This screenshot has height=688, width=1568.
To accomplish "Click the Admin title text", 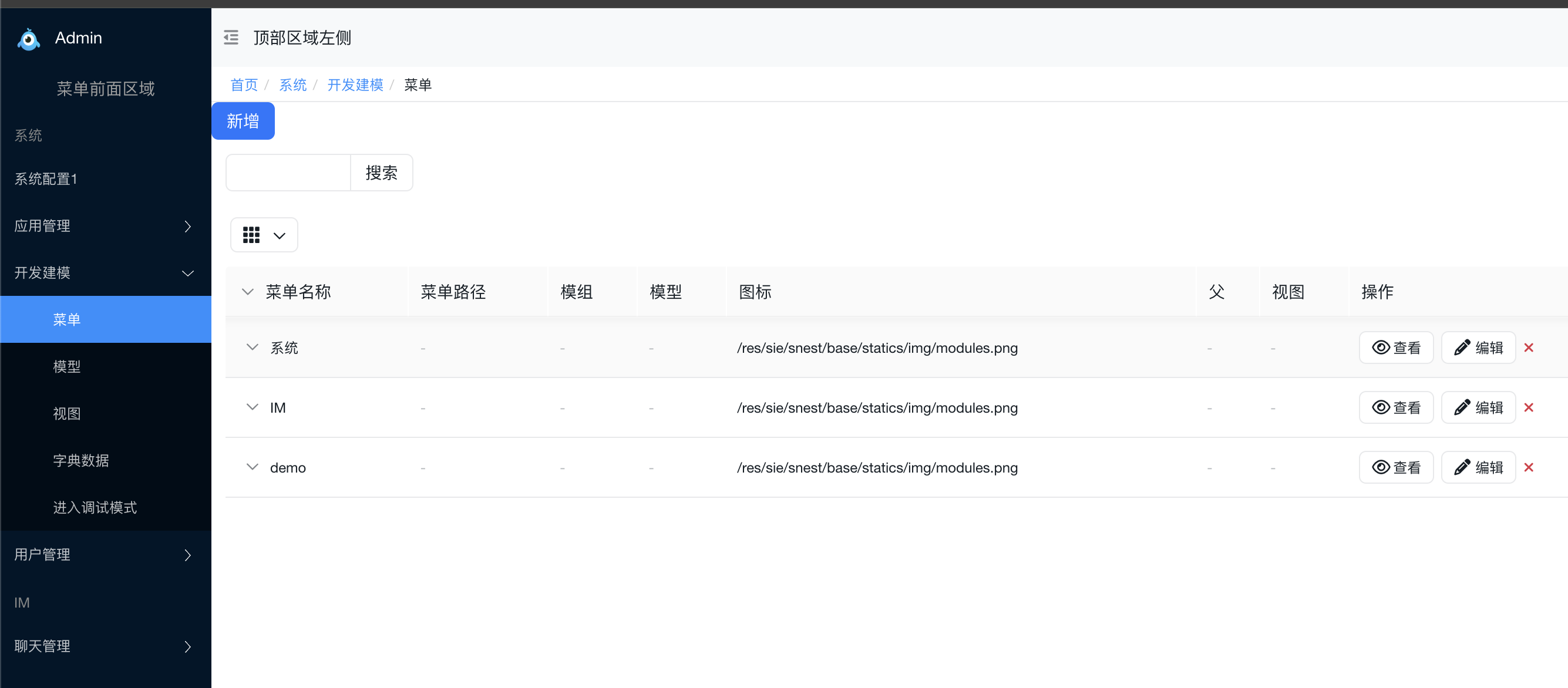I will pyautogui.click(x=79, y=38).
